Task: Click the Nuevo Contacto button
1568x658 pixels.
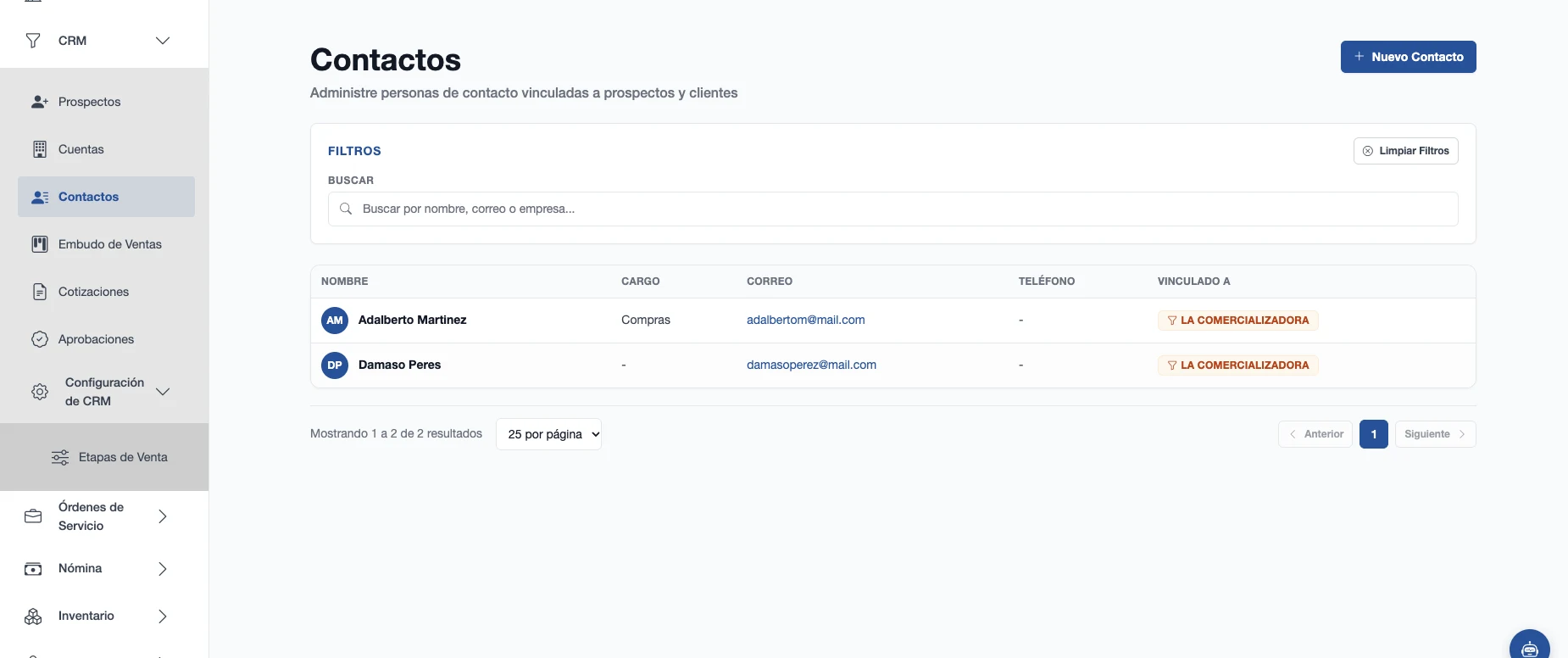Action: pos(1408,57)
